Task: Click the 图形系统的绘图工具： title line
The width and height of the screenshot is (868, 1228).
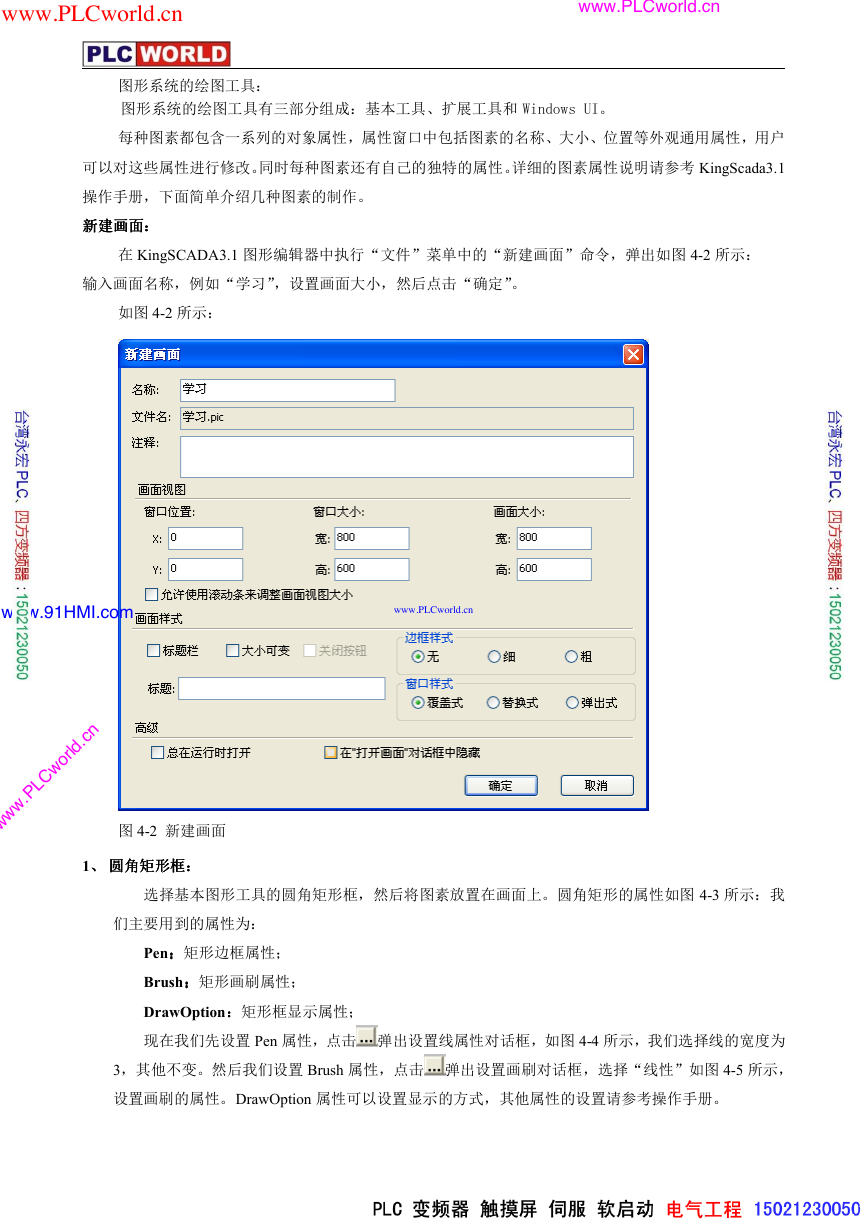Action: click(x=190, y=87)
